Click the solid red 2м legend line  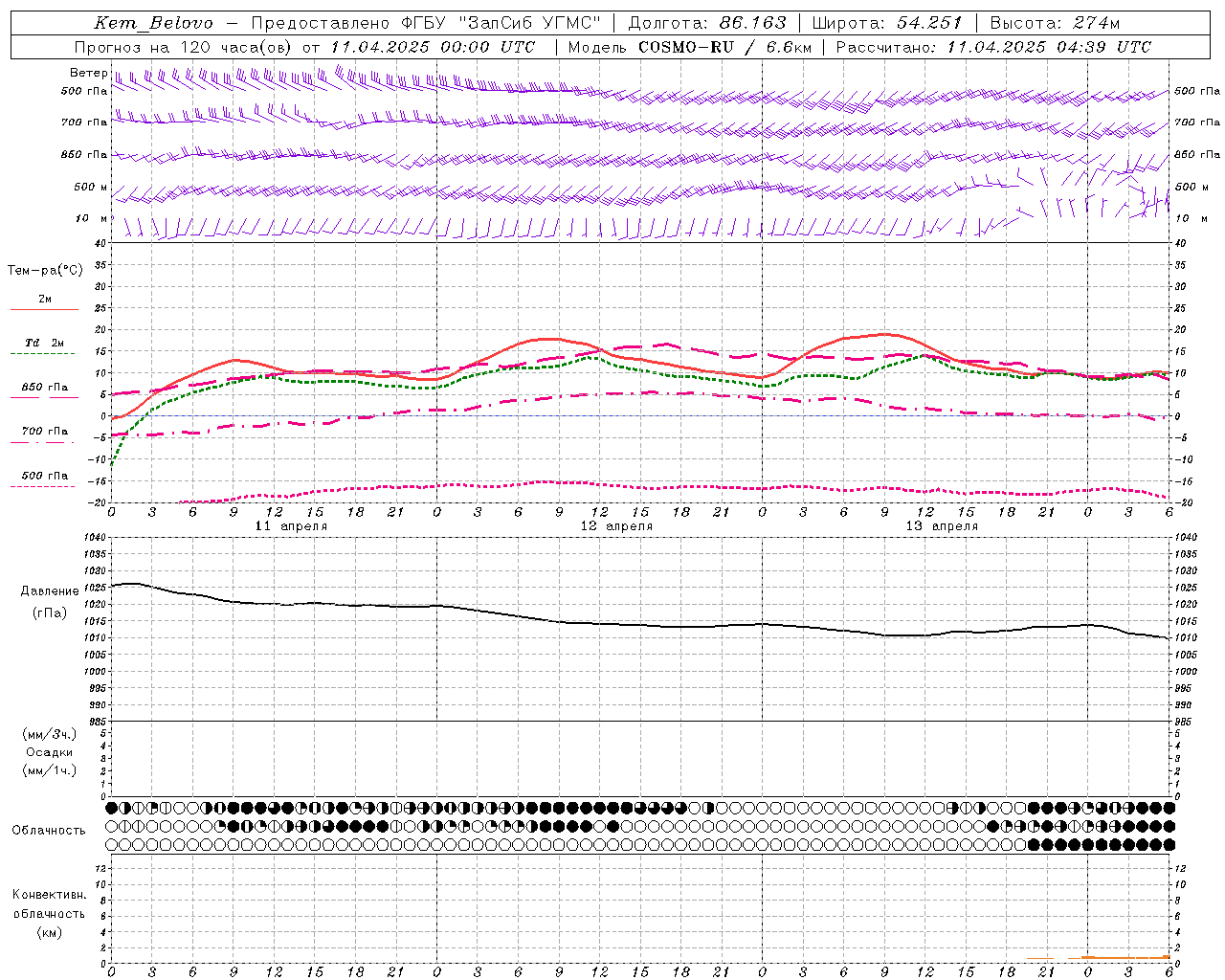[x=44, y=310]
